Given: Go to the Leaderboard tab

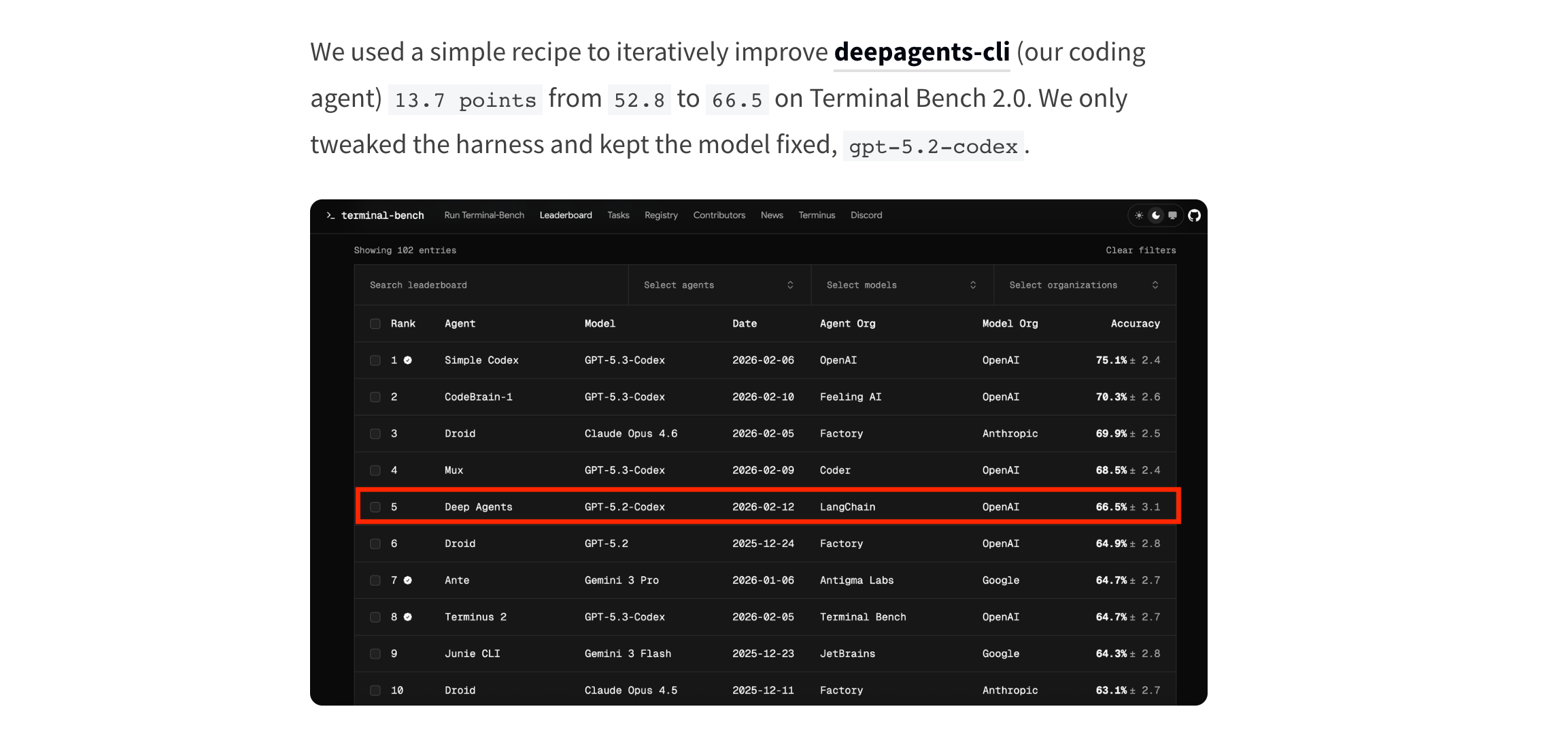Looking at the screenshot, I should point(566,216).
